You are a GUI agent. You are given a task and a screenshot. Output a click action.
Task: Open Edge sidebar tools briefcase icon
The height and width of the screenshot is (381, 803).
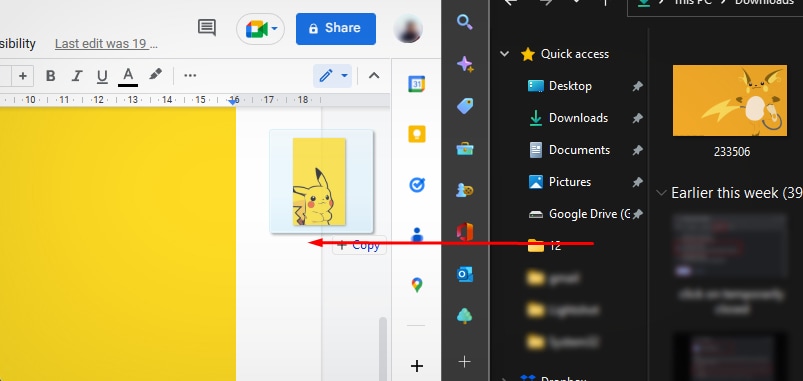pos(464,149)
